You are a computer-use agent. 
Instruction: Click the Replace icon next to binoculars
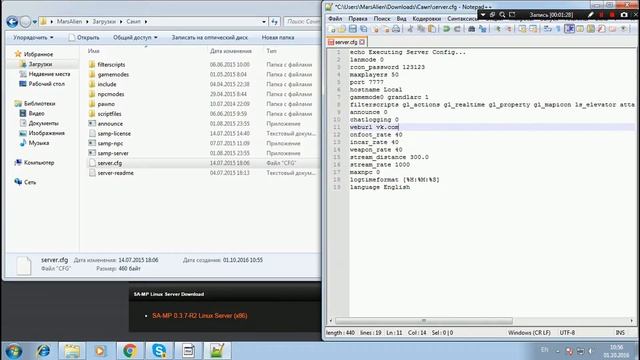(483, 29)
